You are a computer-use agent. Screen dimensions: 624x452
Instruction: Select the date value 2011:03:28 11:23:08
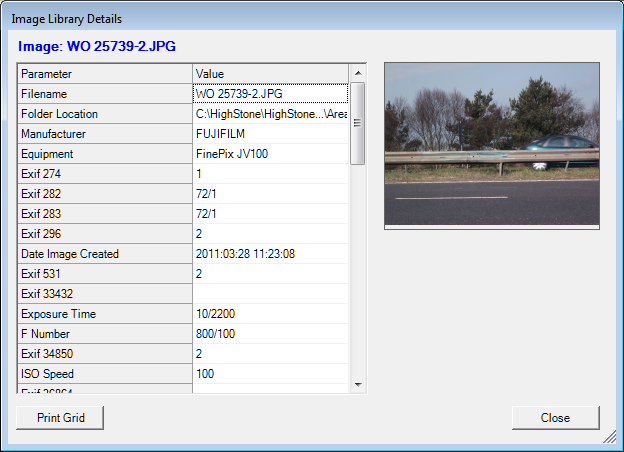click(271, 254)
